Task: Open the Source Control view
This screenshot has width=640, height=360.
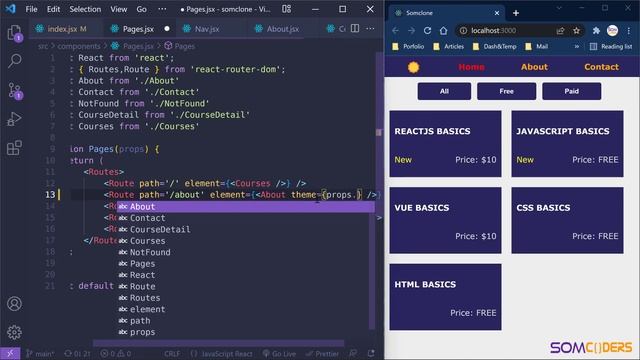Action: 15,90
